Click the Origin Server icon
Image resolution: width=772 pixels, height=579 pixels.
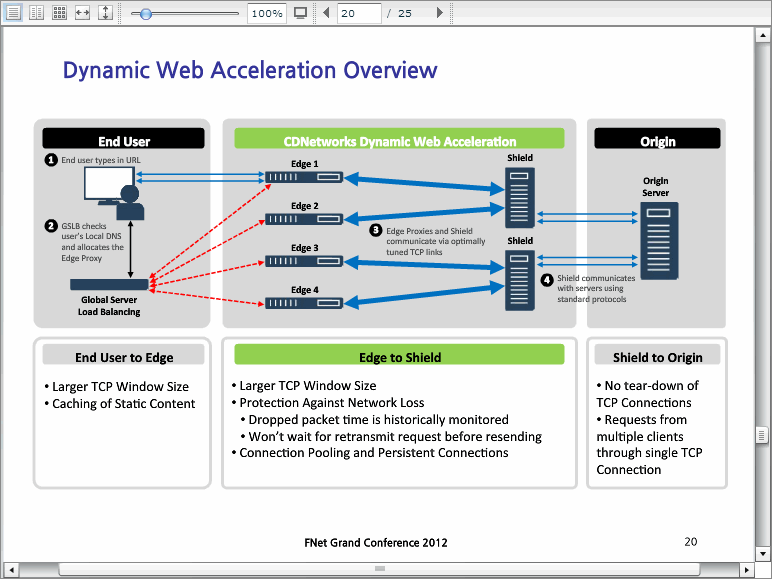tap(659, 241)
